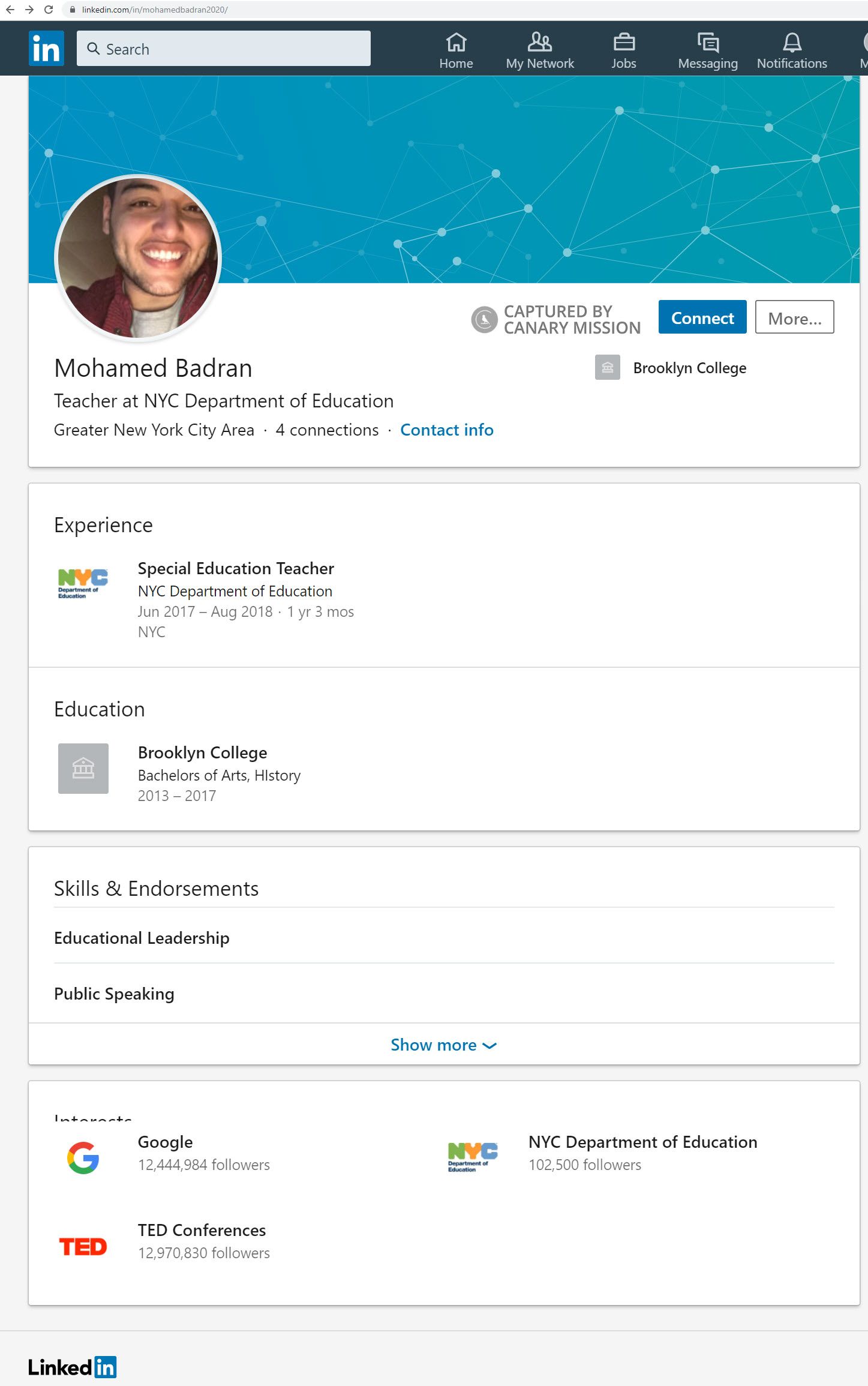
Task: Open the More... options dropdown
Action: [x=794, y=317]
